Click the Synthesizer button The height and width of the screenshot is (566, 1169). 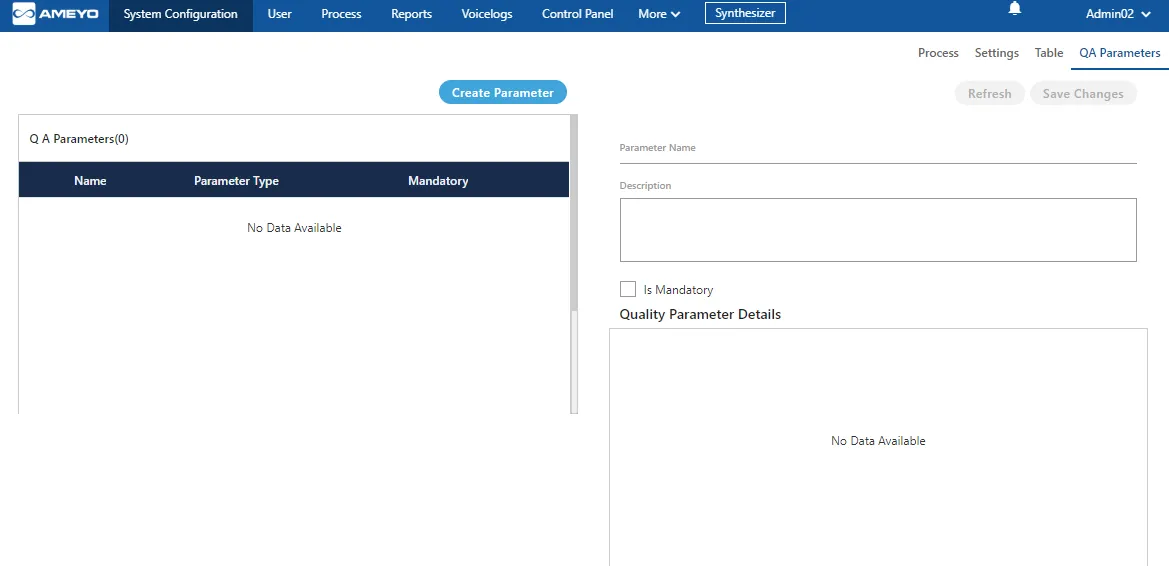[x=745, y=13]
